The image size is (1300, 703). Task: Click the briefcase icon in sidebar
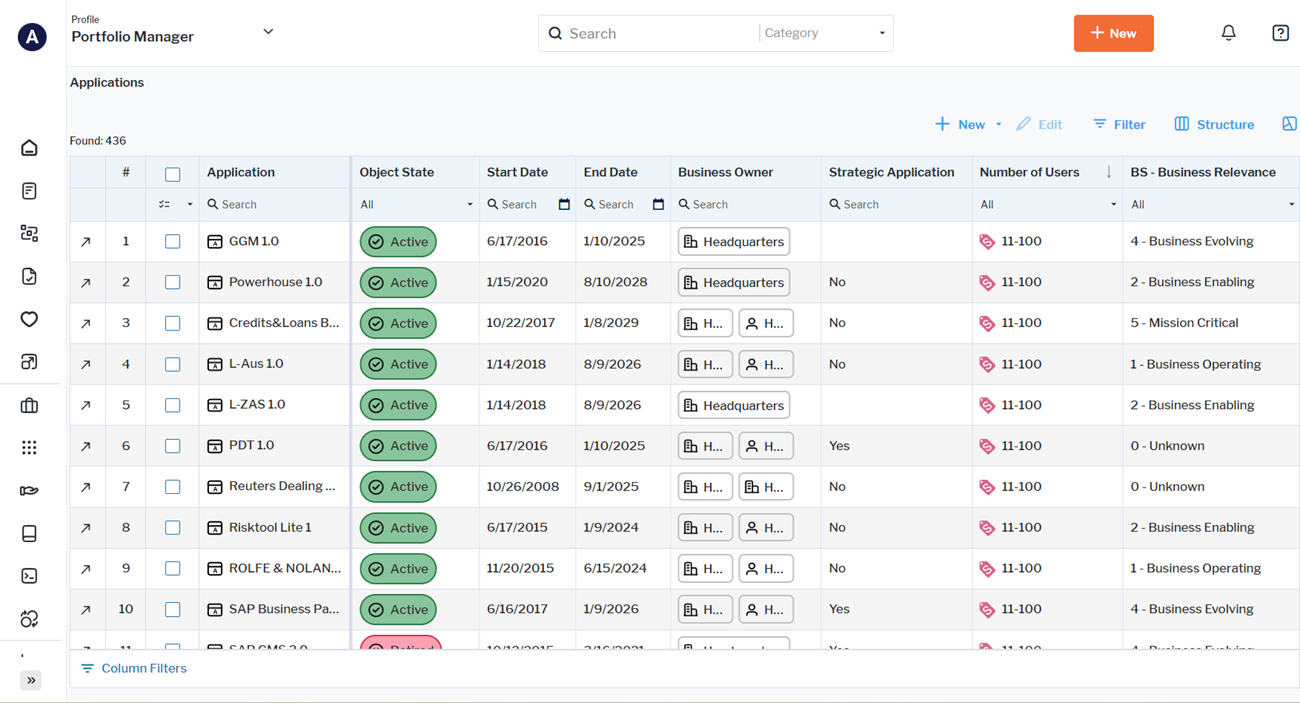[x=29, y=405]
